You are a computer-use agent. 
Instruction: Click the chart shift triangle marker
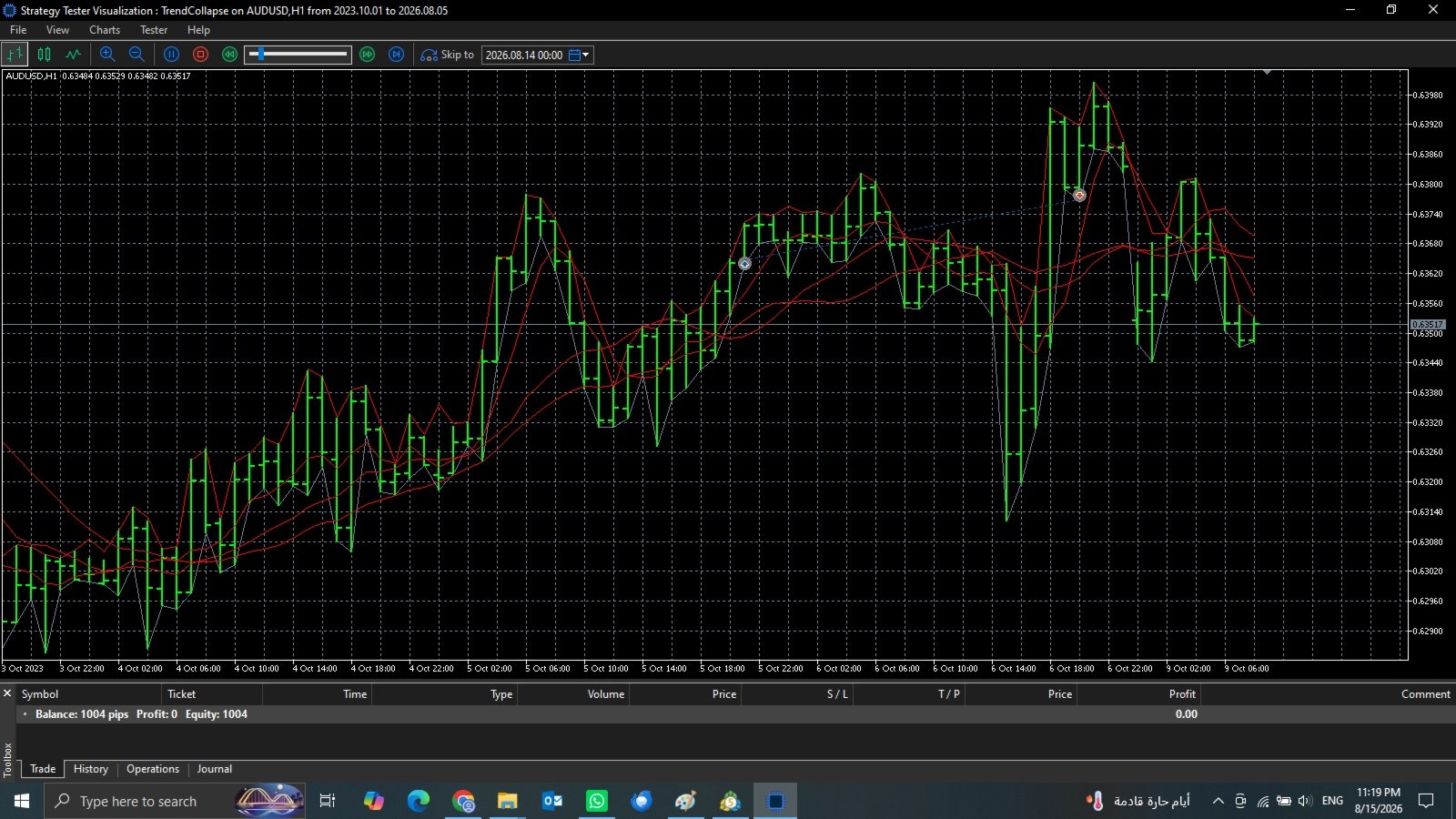pos(1267,71)
